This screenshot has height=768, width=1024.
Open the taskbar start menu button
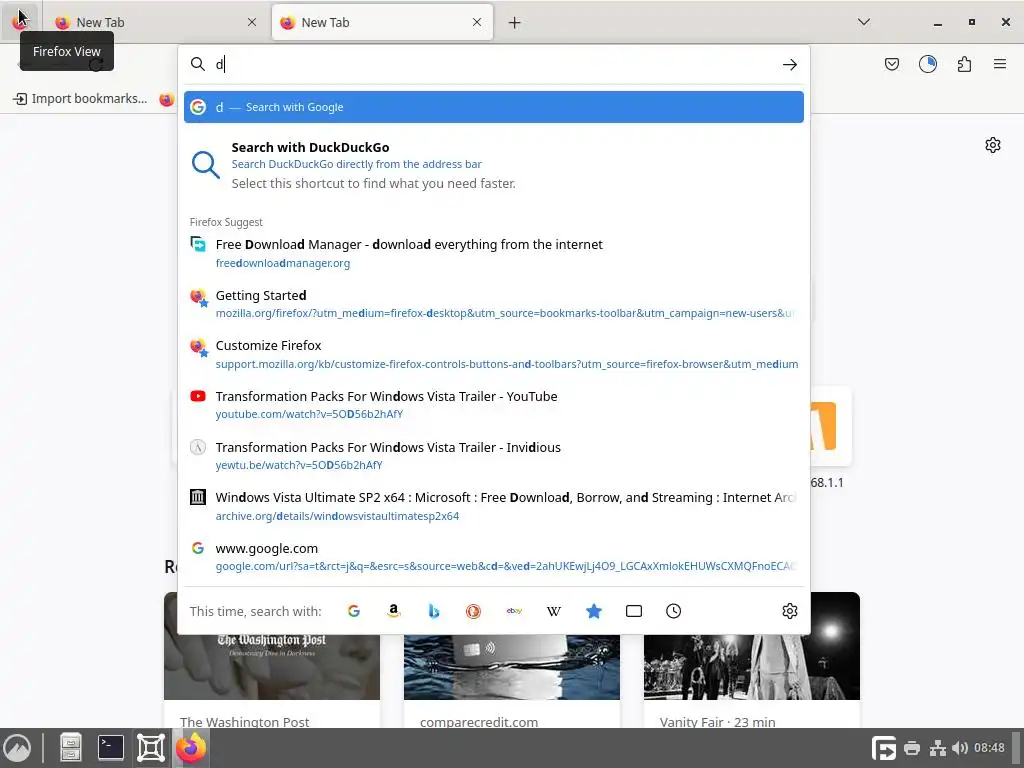(x=17, y=748)
